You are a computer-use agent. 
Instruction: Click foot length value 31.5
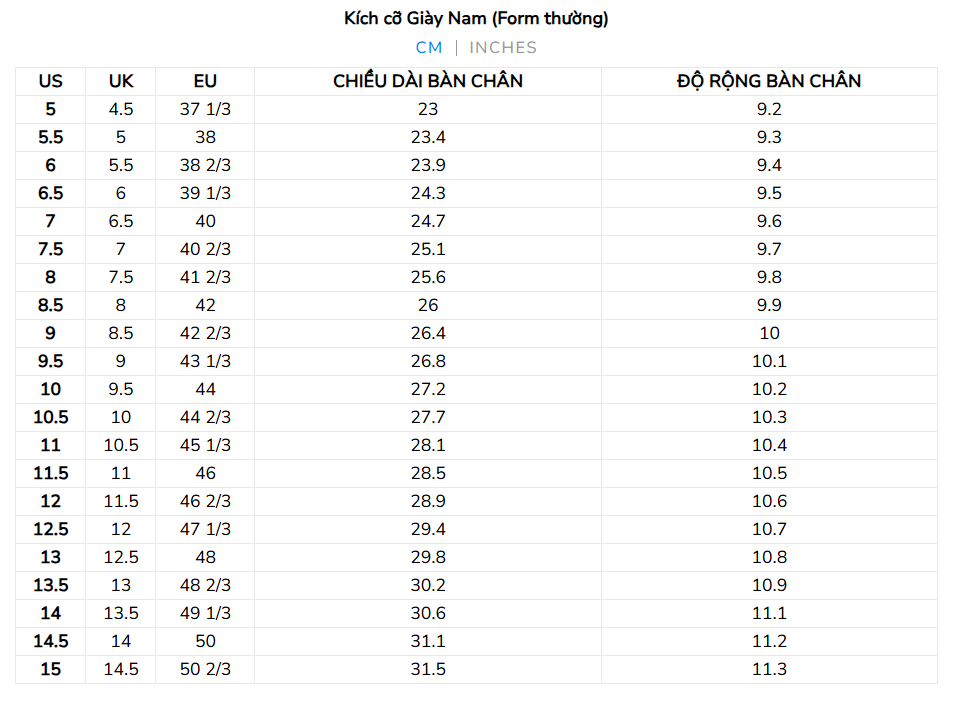[428, 669]
